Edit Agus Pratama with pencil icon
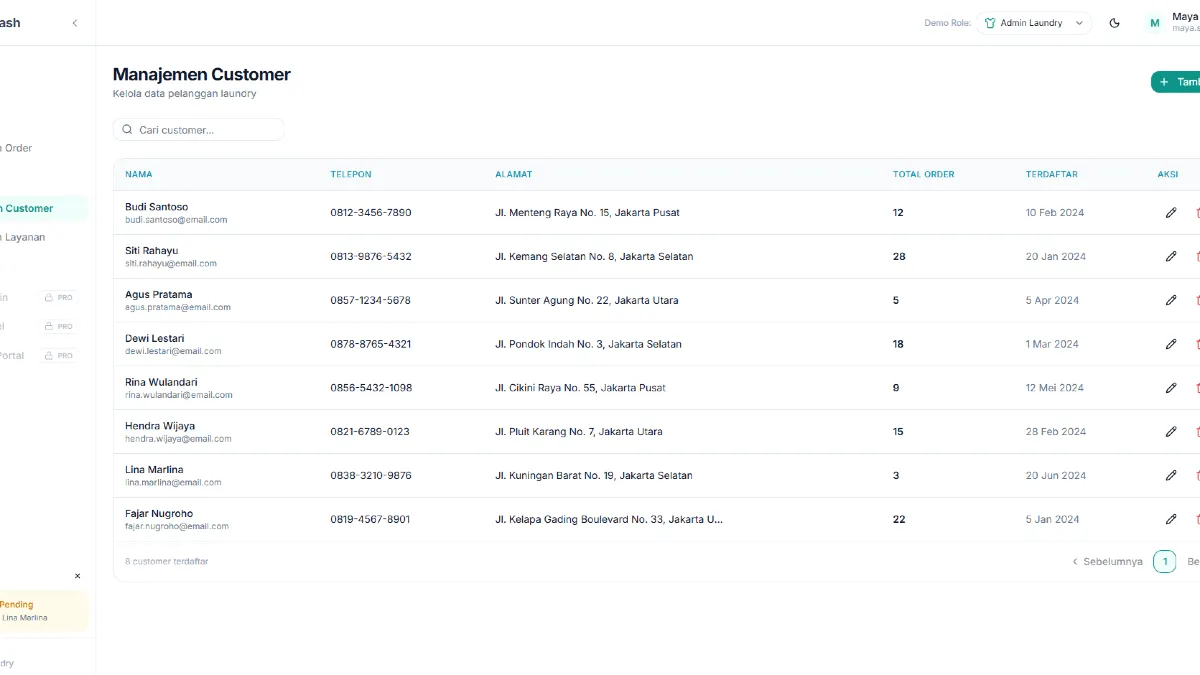Viewport: 1200px width, 675px height. (x=1171, y=300)
